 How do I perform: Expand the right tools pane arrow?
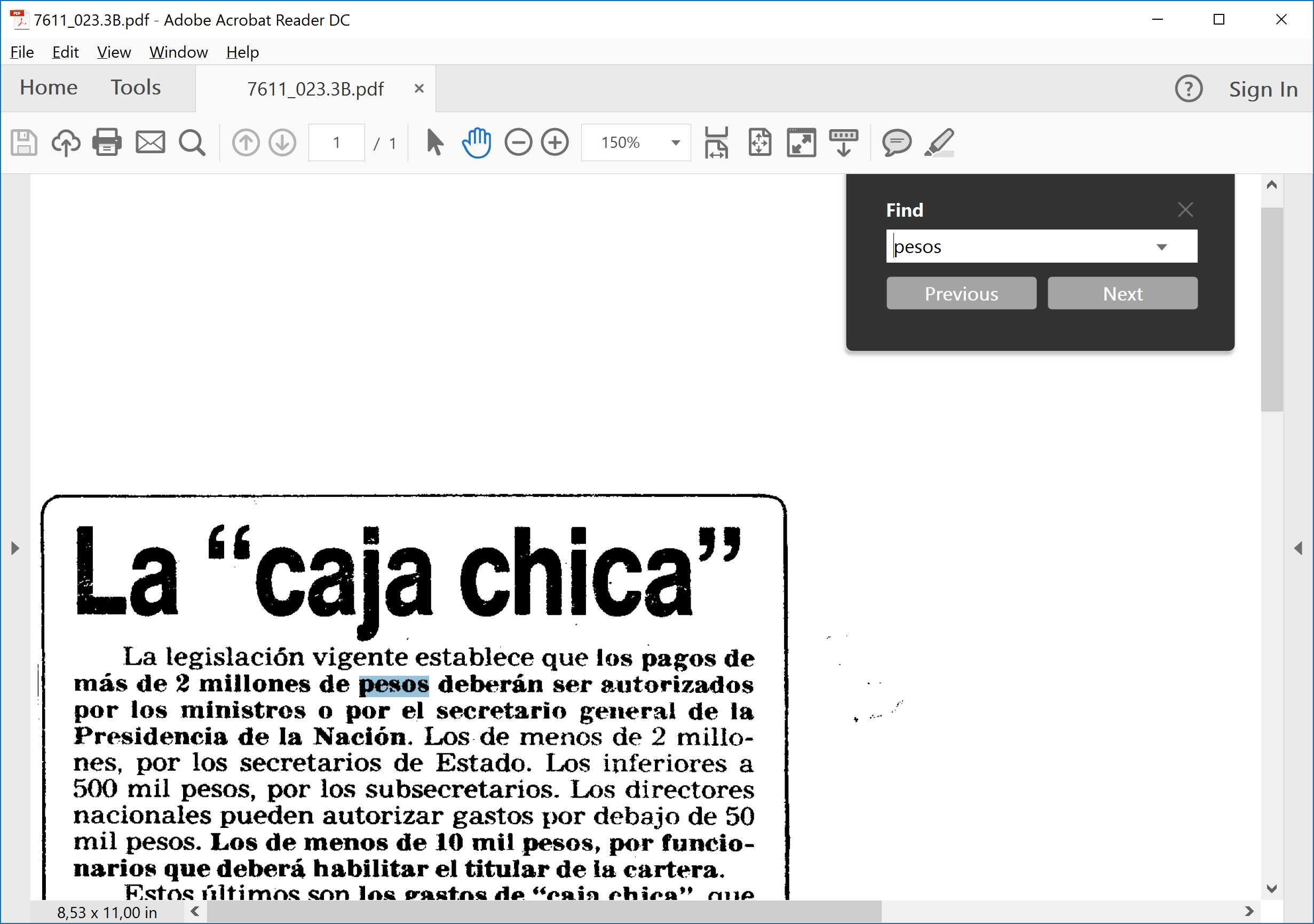1298,548
